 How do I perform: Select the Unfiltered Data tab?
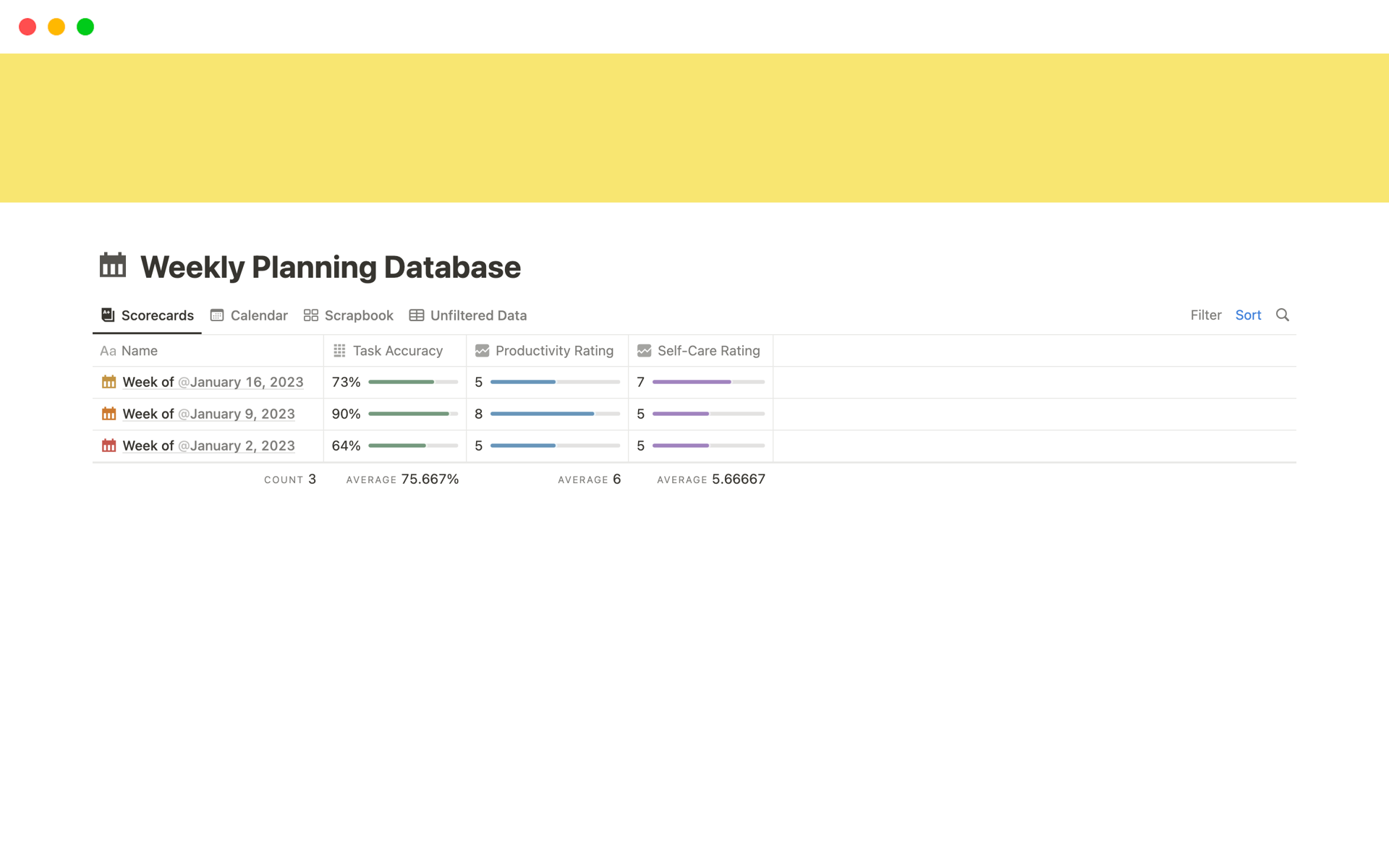468,315
